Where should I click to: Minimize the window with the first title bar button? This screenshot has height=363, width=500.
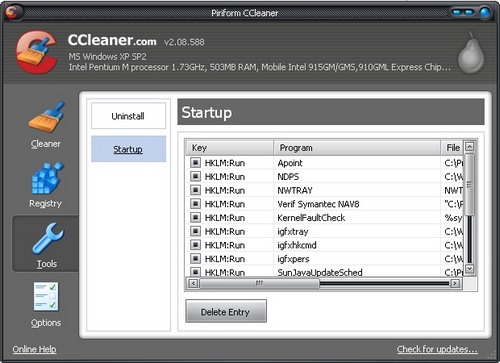point(456,12)
